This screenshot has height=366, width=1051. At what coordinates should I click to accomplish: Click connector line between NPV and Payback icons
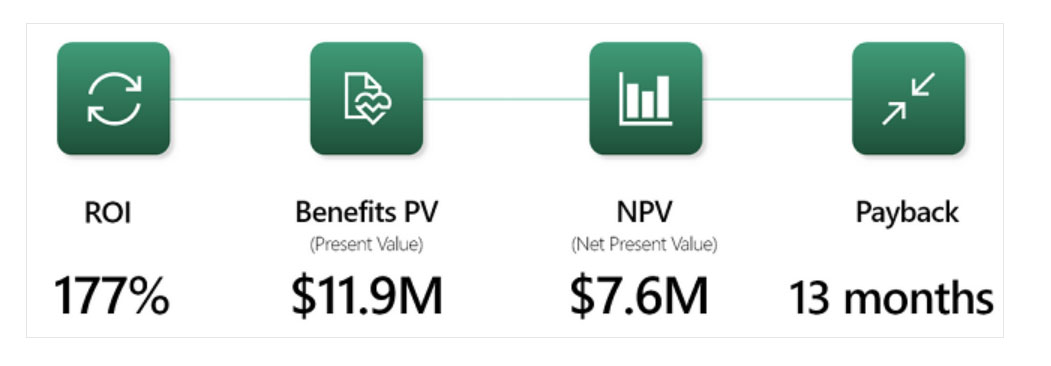tap(777, 99)
